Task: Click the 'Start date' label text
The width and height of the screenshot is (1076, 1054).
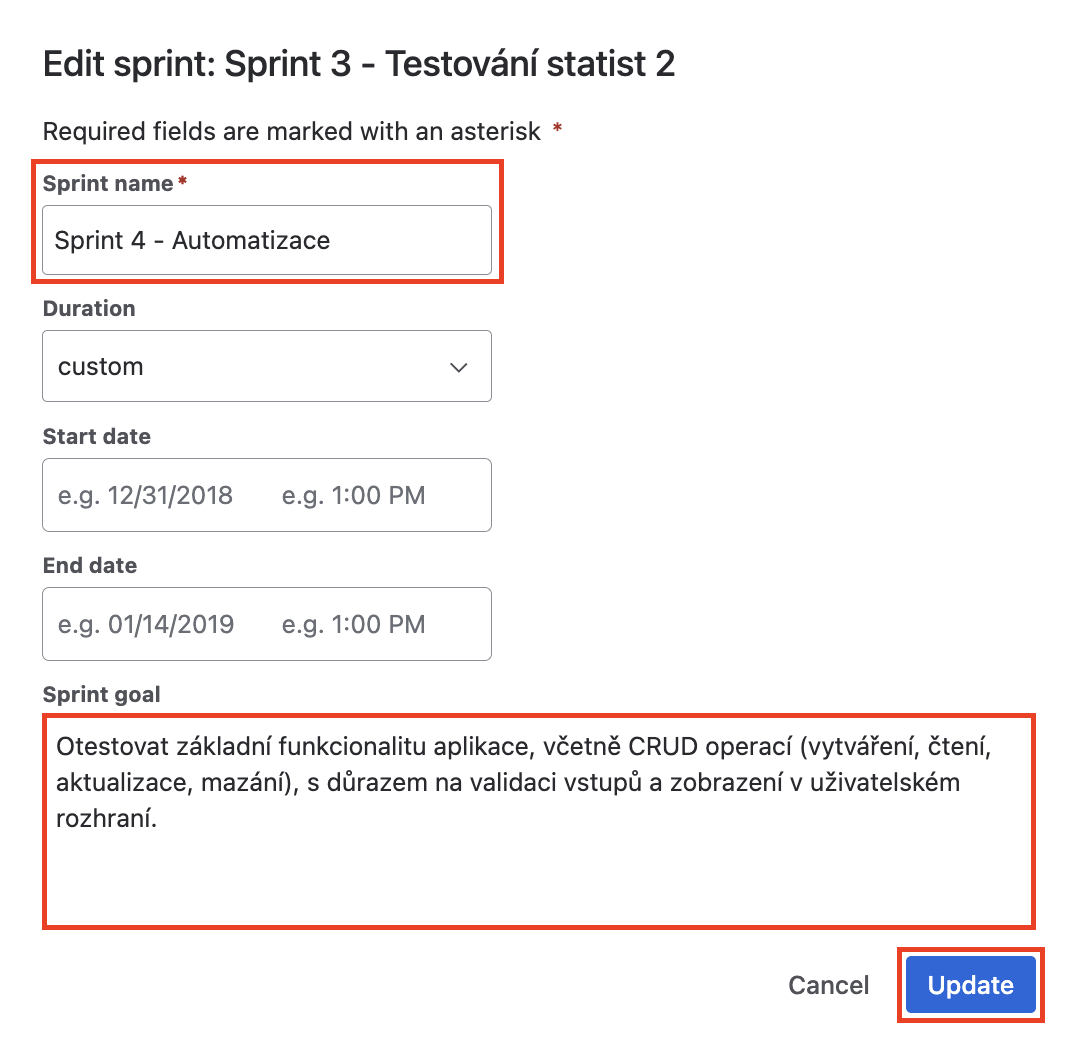Action: [97, 436]
